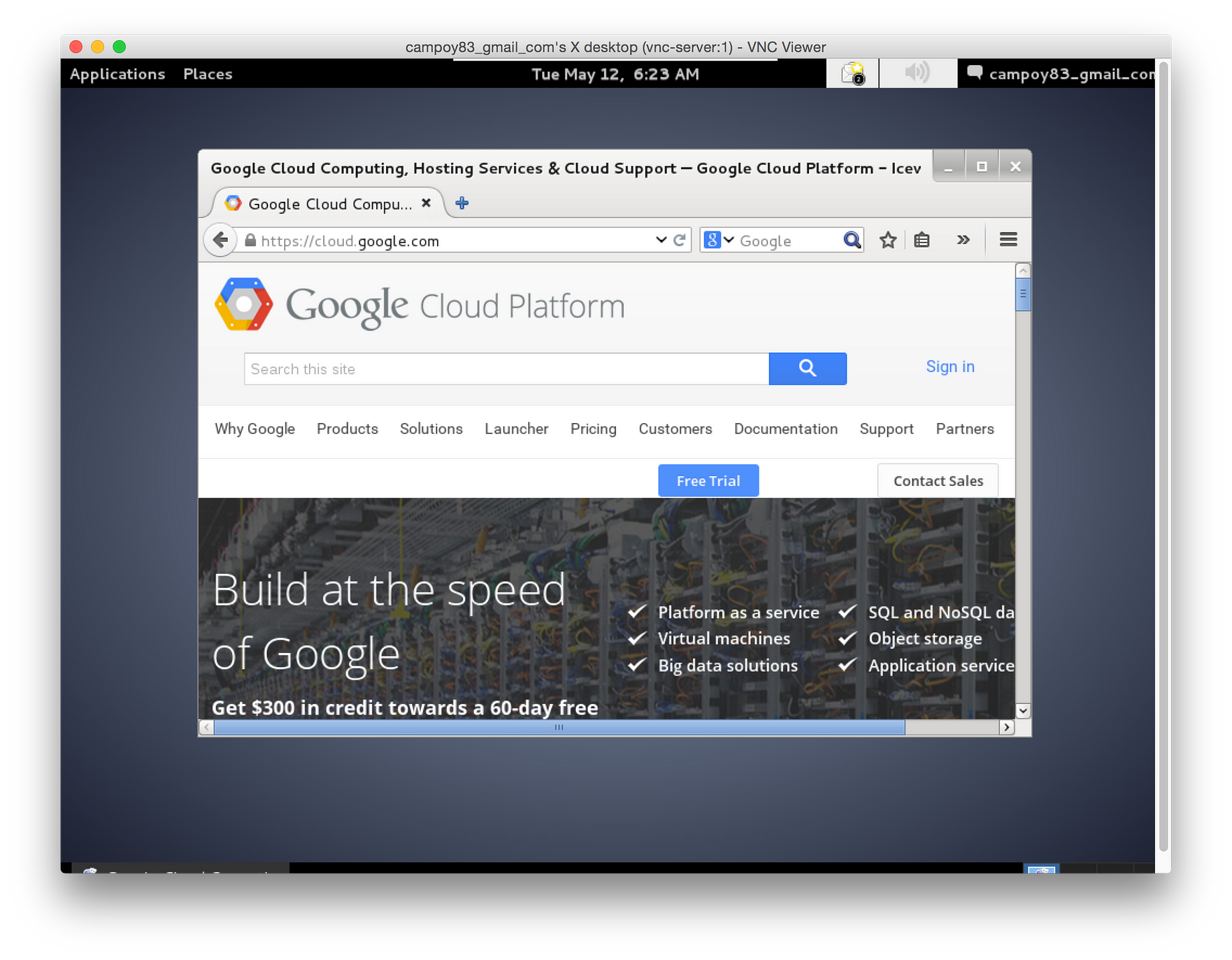1232x960 pixels.
Task: Click the 'Big data solutions' text
Action: pos(728,665)
